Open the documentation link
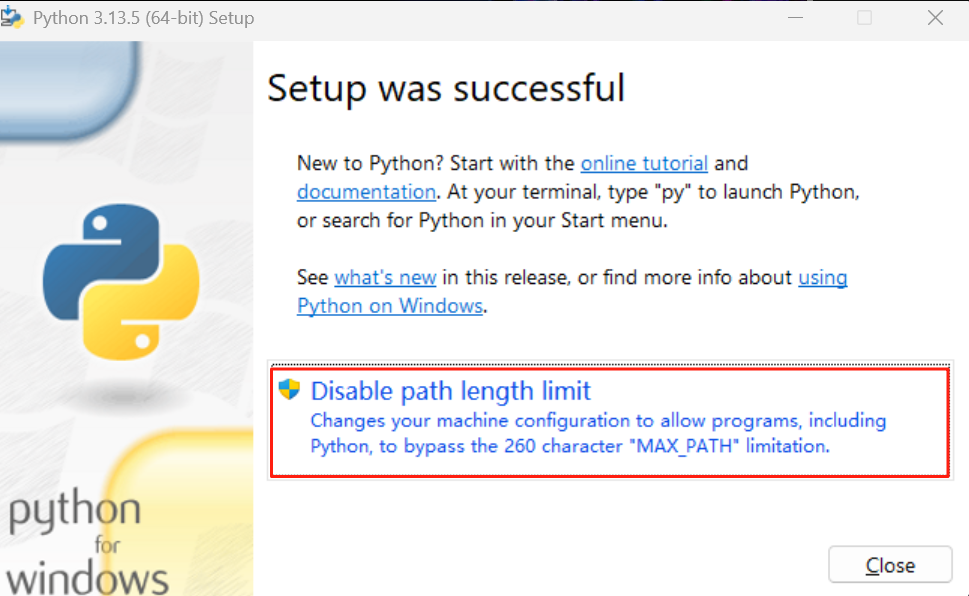Viewport: 969px width, 596px height. pos(366,191)
